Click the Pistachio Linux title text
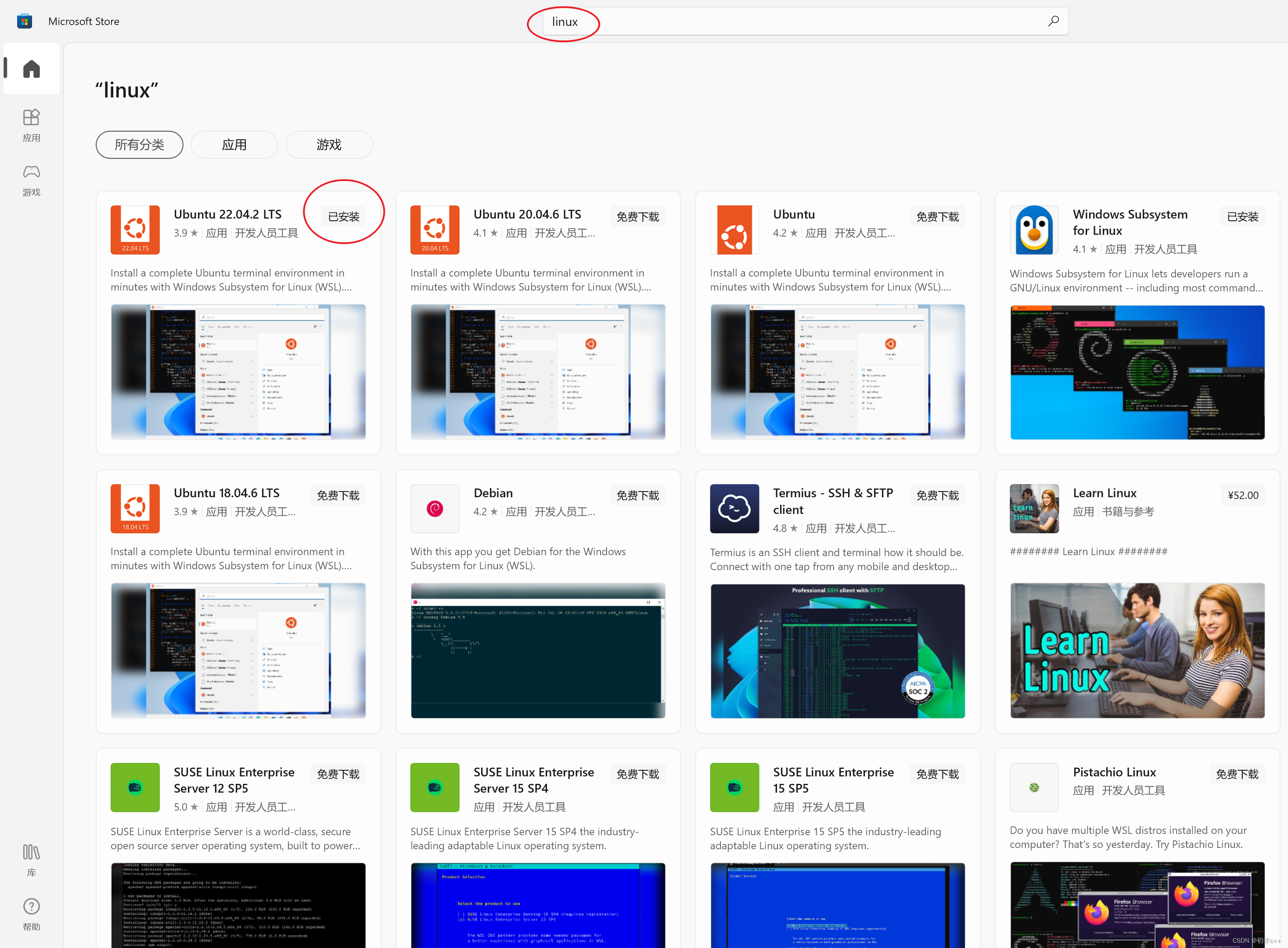This screenshot has height=948, width=1288. point(1114,772)
